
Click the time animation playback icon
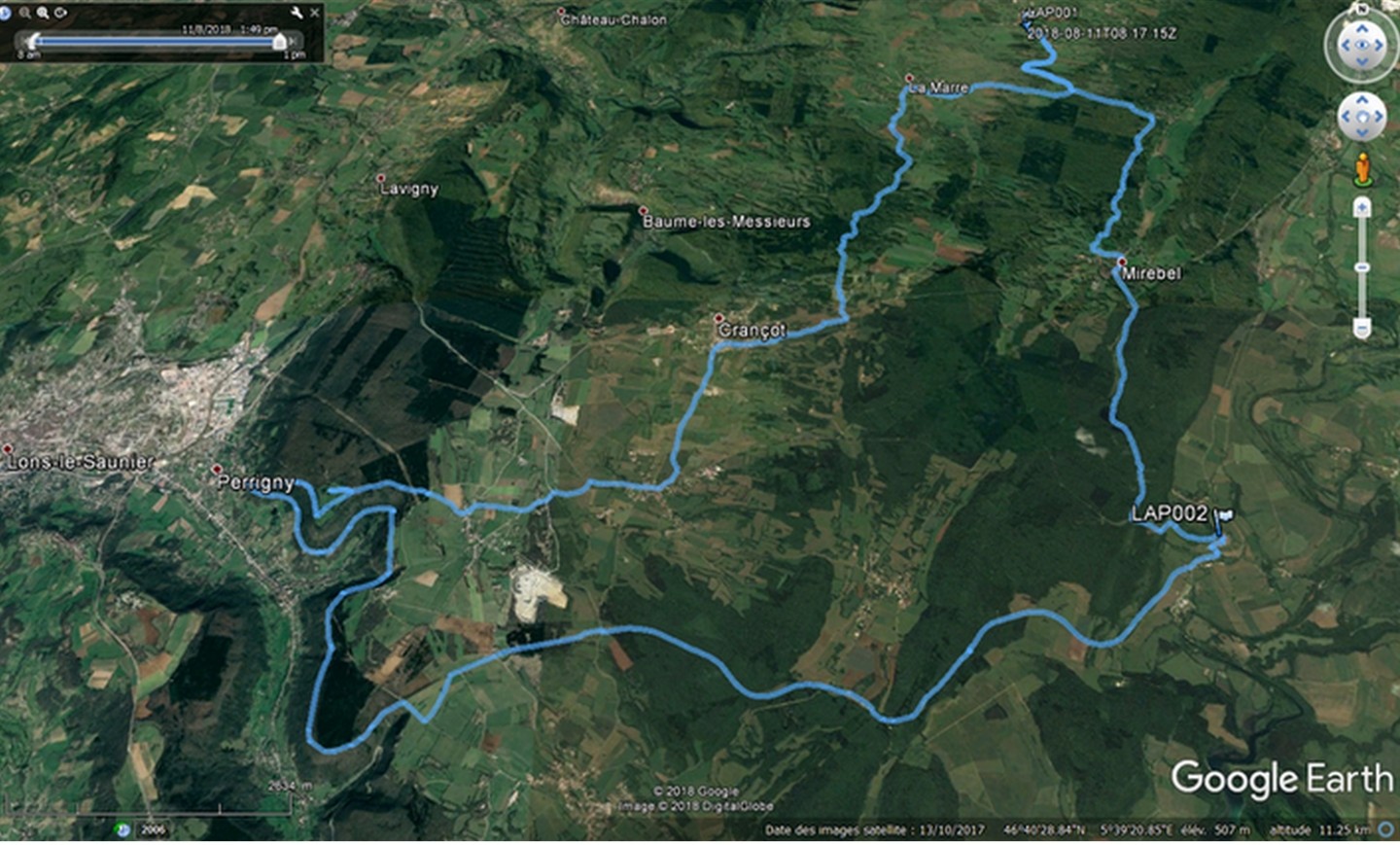(x=61, y=13)
